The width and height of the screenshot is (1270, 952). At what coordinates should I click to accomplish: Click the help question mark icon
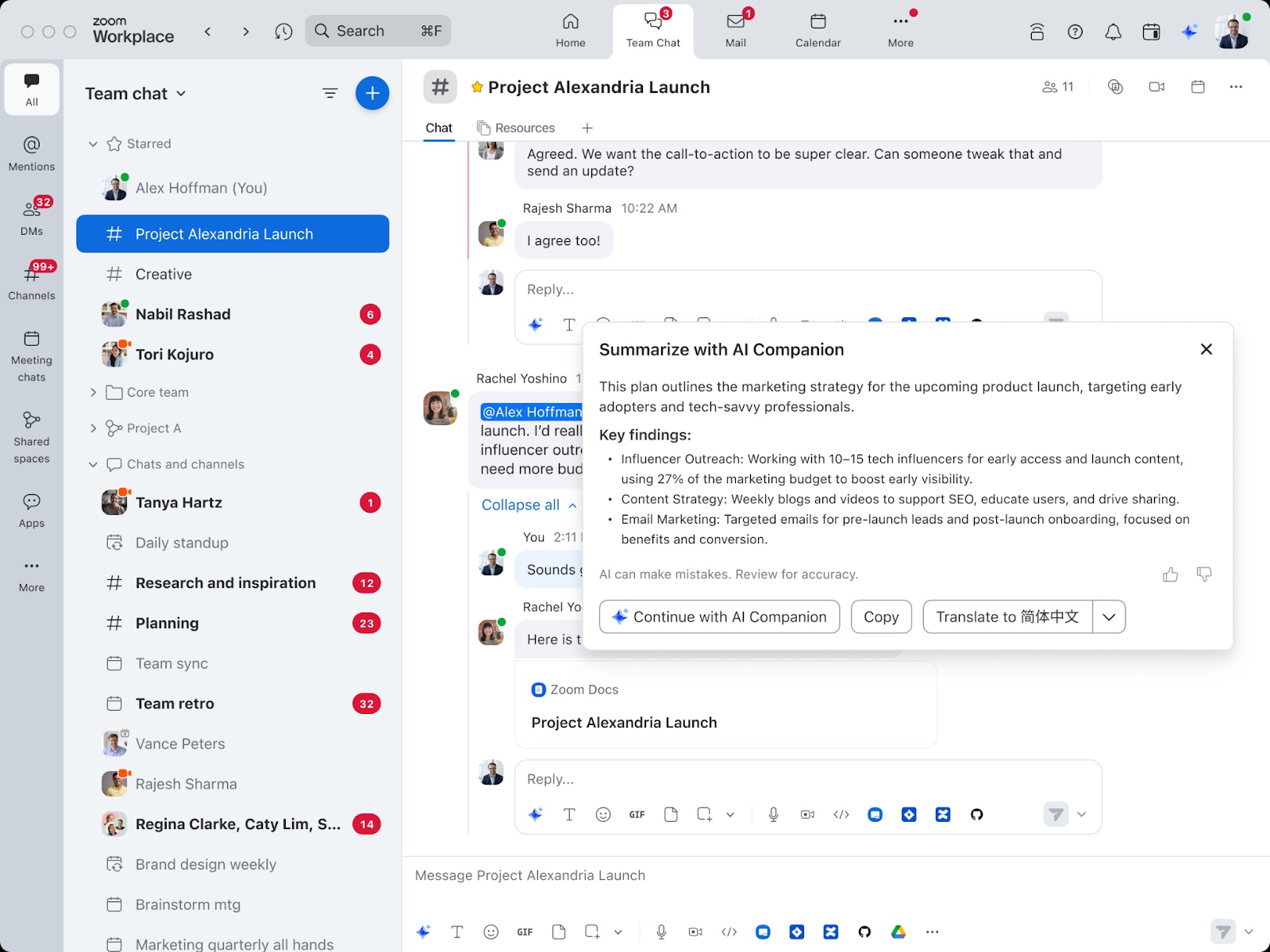pyautogui.click(x=1075, y=32)
